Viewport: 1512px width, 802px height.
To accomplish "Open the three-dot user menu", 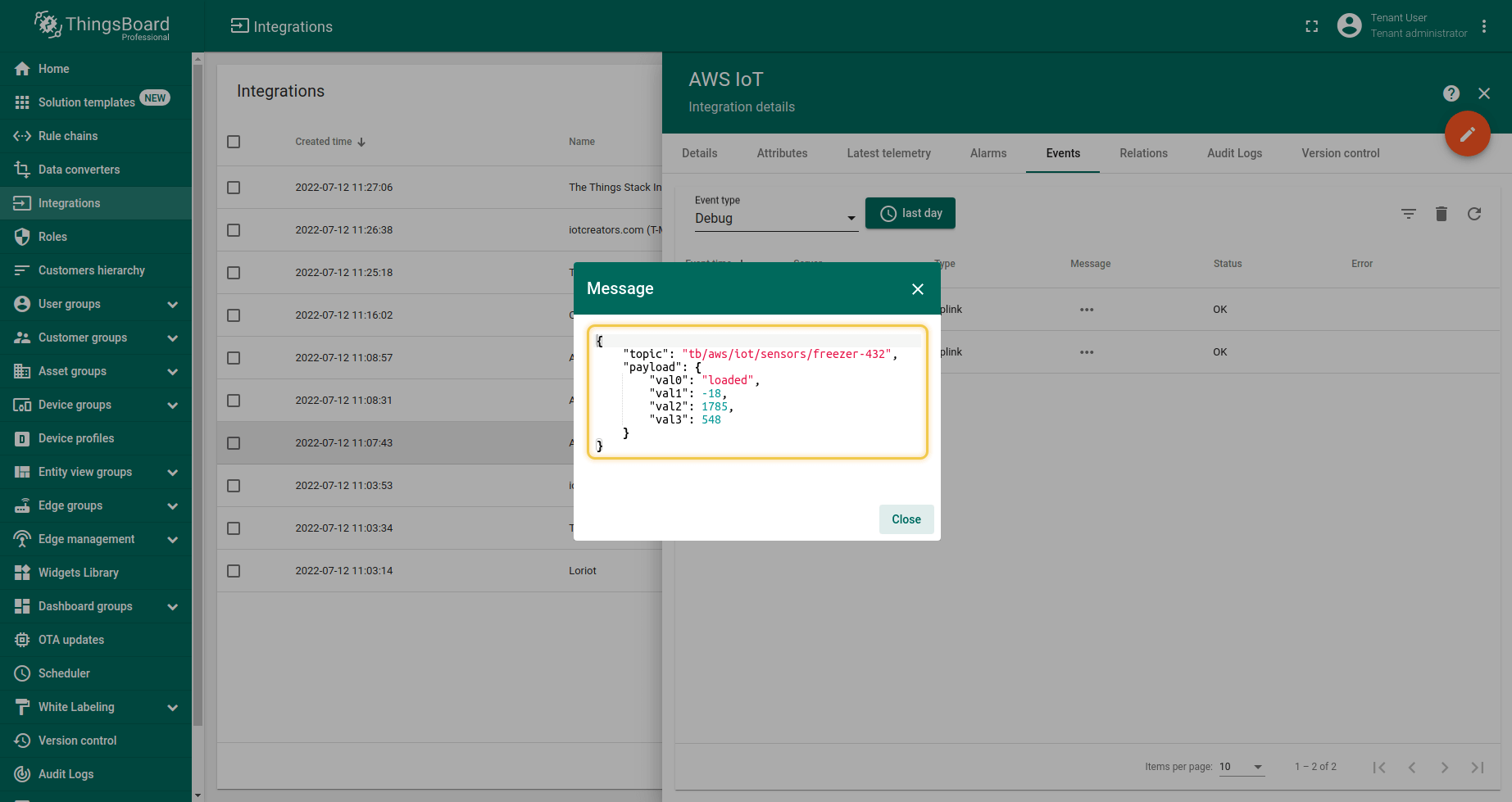I will (x=1483, y=26).
